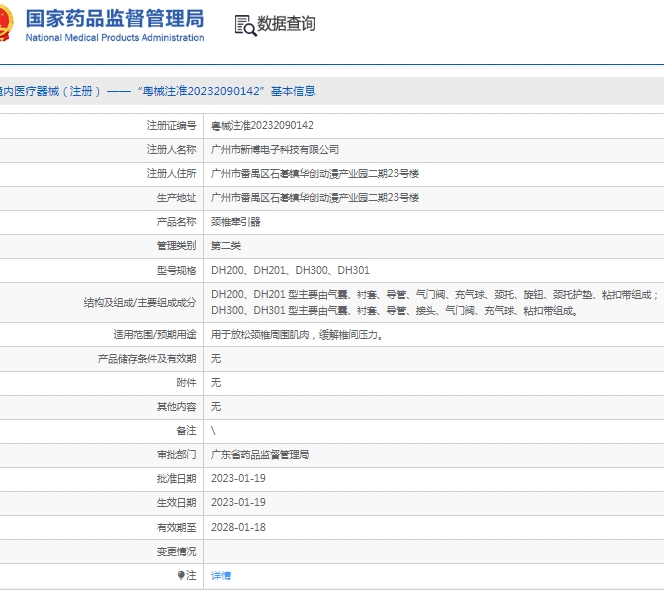Select approval date 2023-01-19 in 批准日期 row
664x596 pixels.
point(238,478)
